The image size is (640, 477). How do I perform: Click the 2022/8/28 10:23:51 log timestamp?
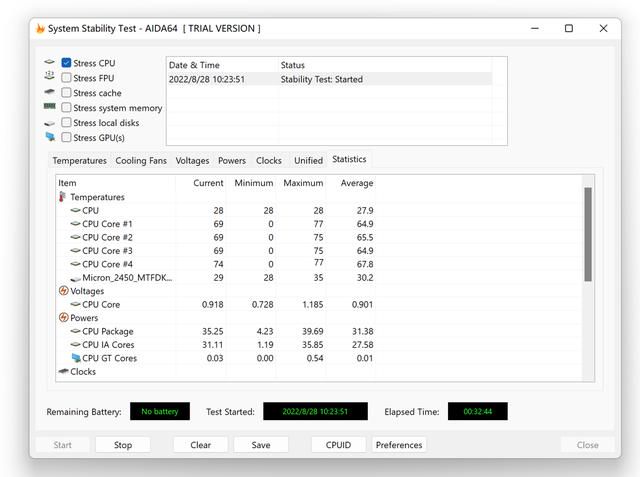(207, 79)
